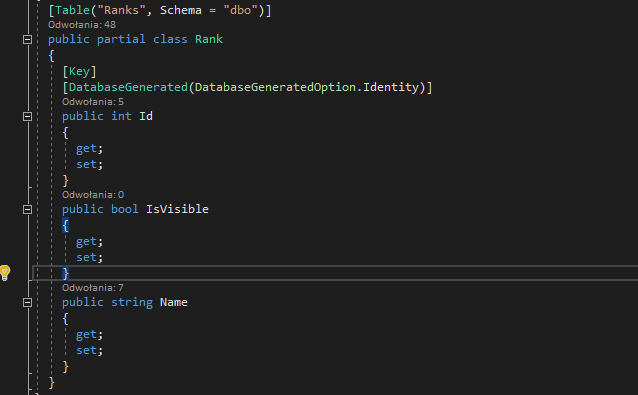The height and width of the screenshot is (395, 638).
Task: Click the partial keyword
Action: [121, 39]
